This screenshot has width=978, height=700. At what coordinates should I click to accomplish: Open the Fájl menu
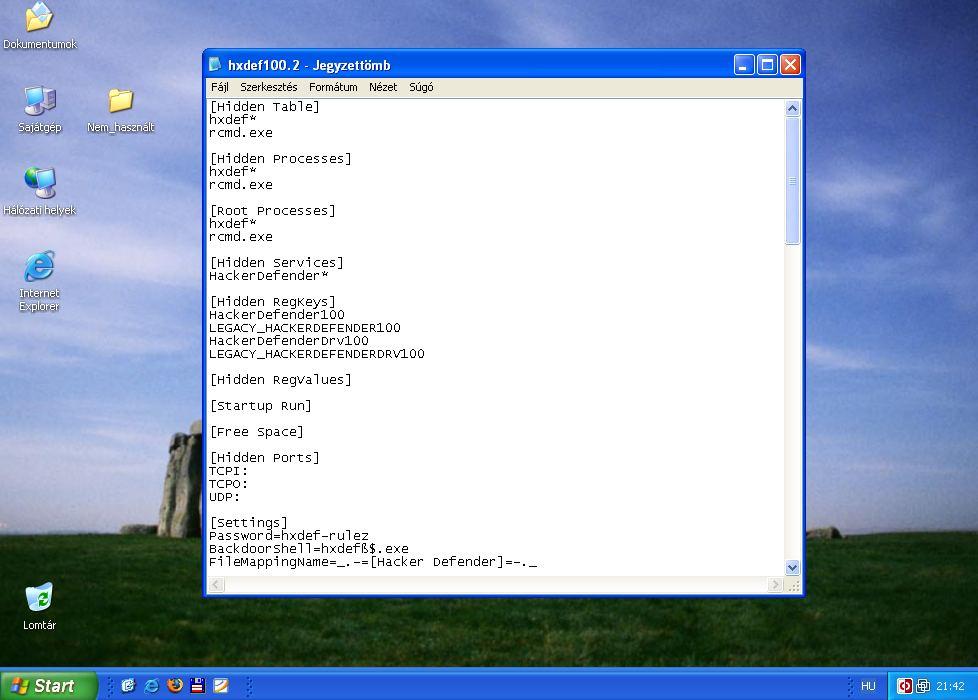[x=220, y=87]
